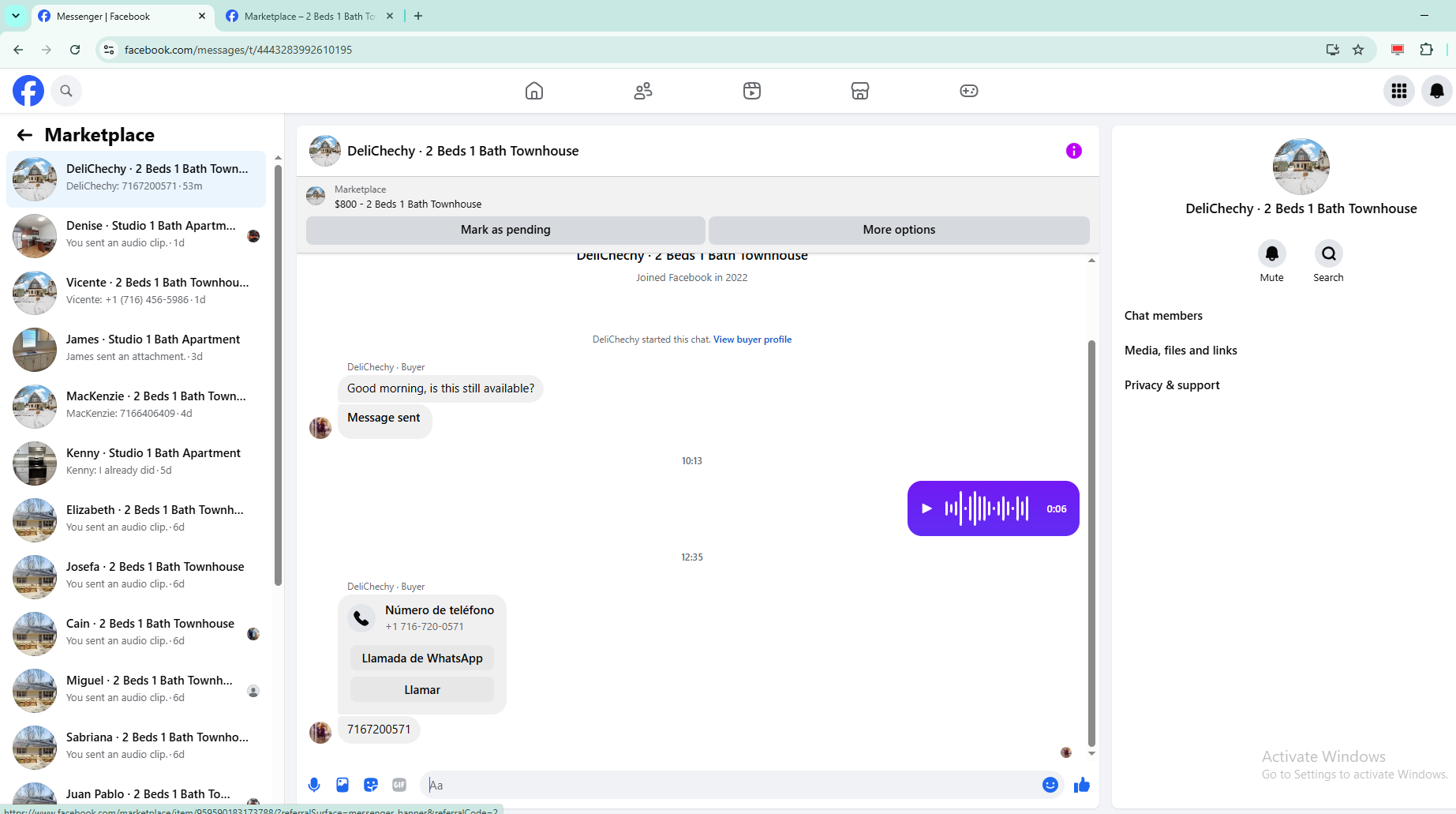Go to the Home feed icon
1456x814 pixels.
534,91
